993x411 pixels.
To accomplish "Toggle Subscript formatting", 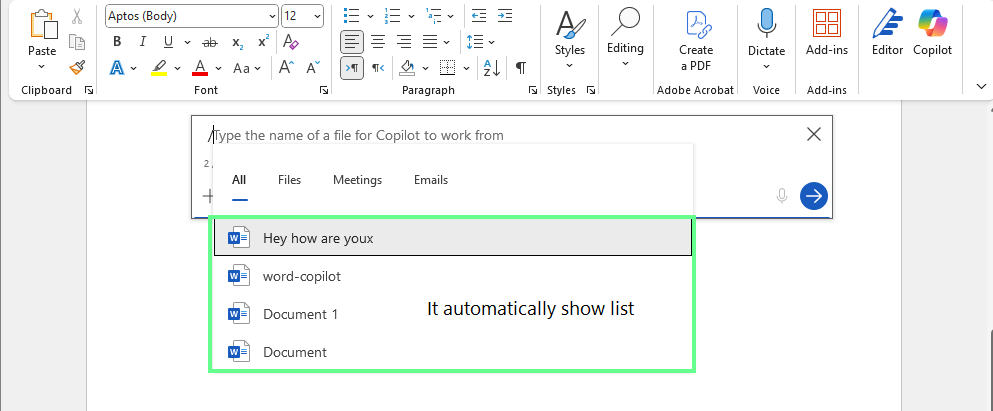I will [x=237, y=42].
